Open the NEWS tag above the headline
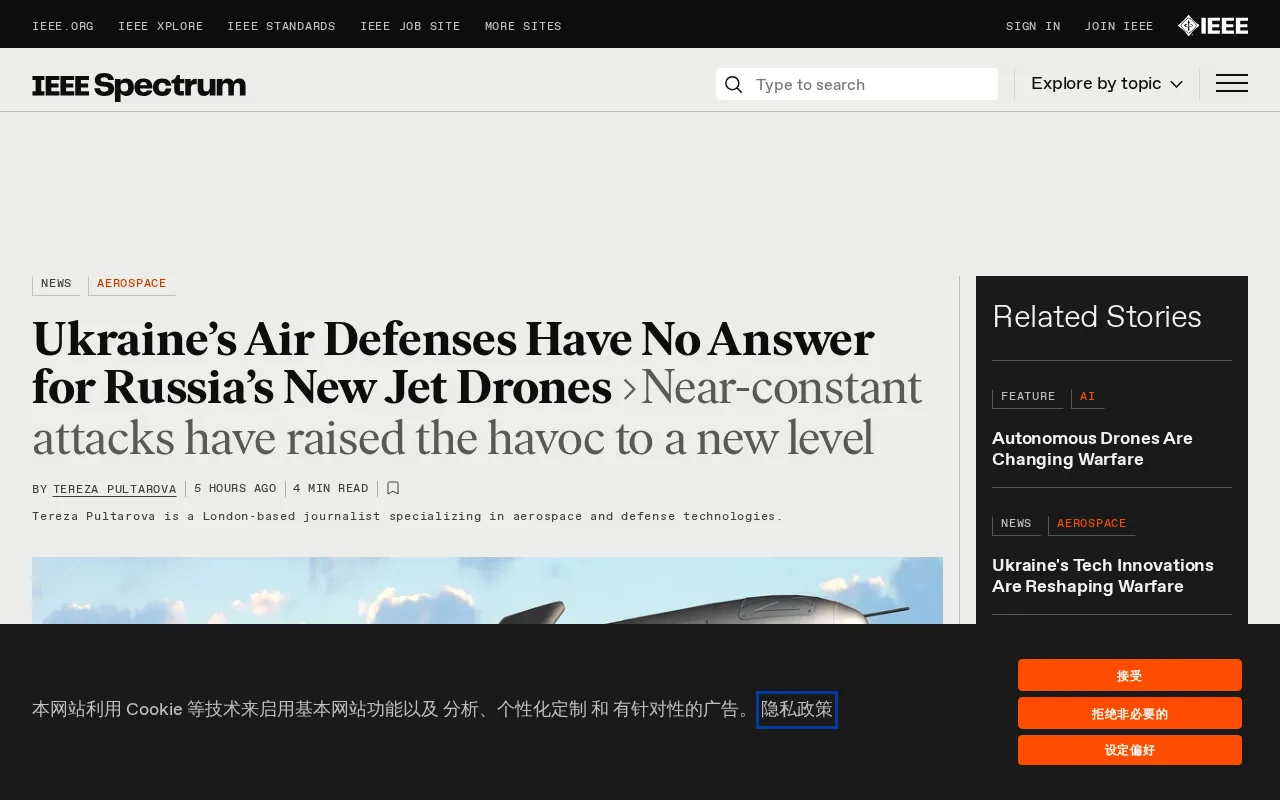Screen dimensions: 1280x800 coord(56,285)
